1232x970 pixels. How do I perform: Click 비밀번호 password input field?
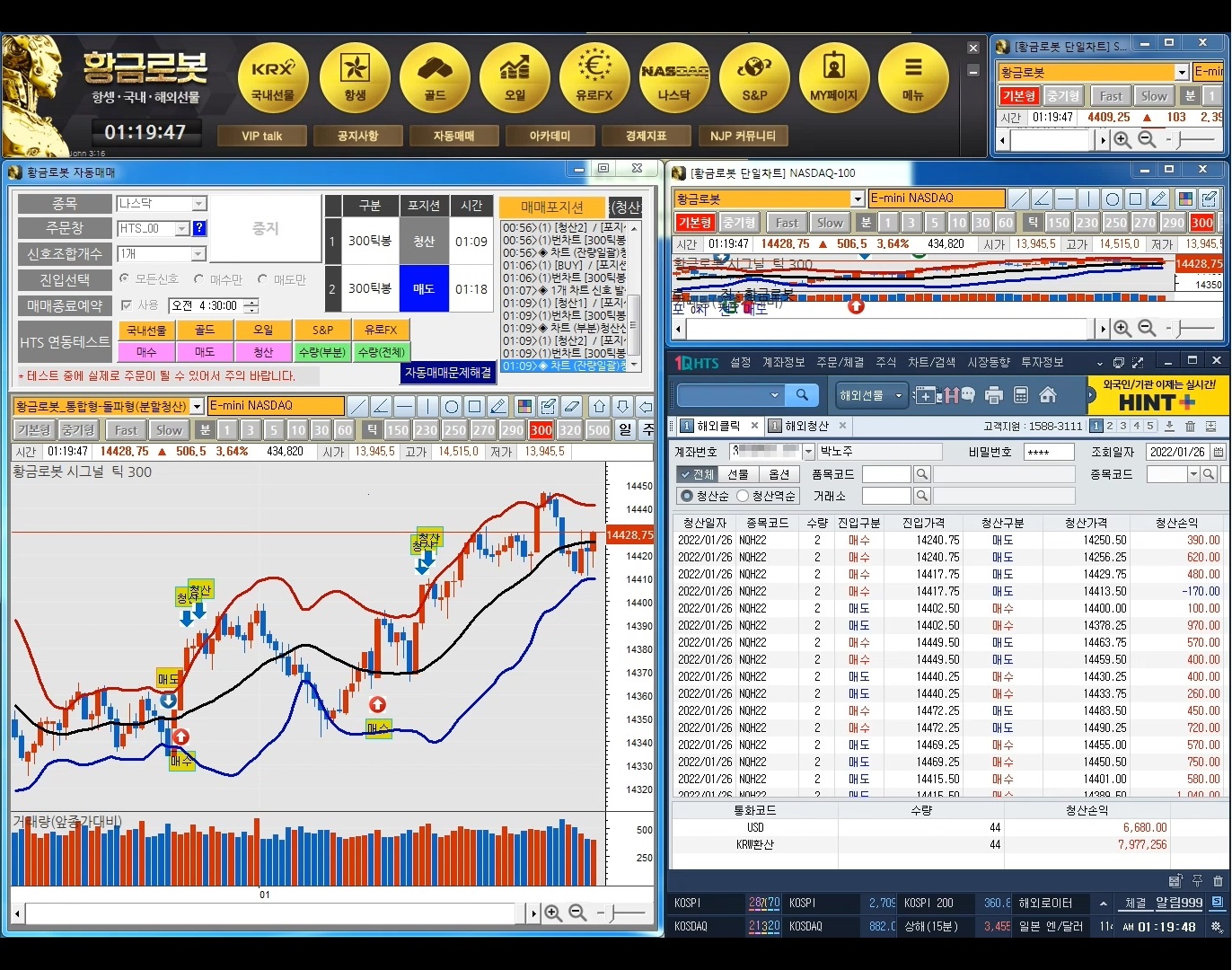(1048, 452)
